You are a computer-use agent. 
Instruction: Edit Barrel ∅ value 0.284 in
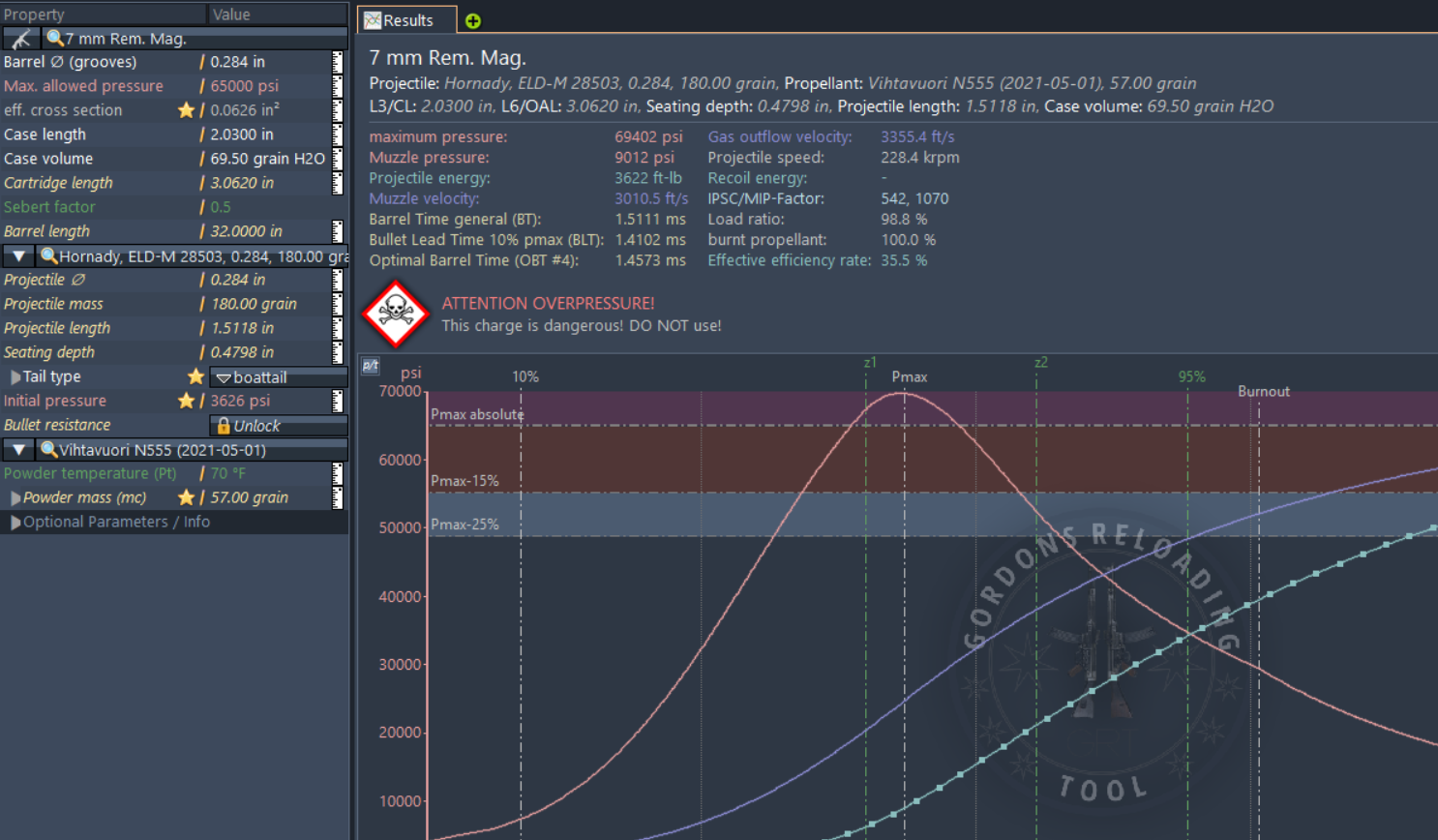[x=238, y=62]
